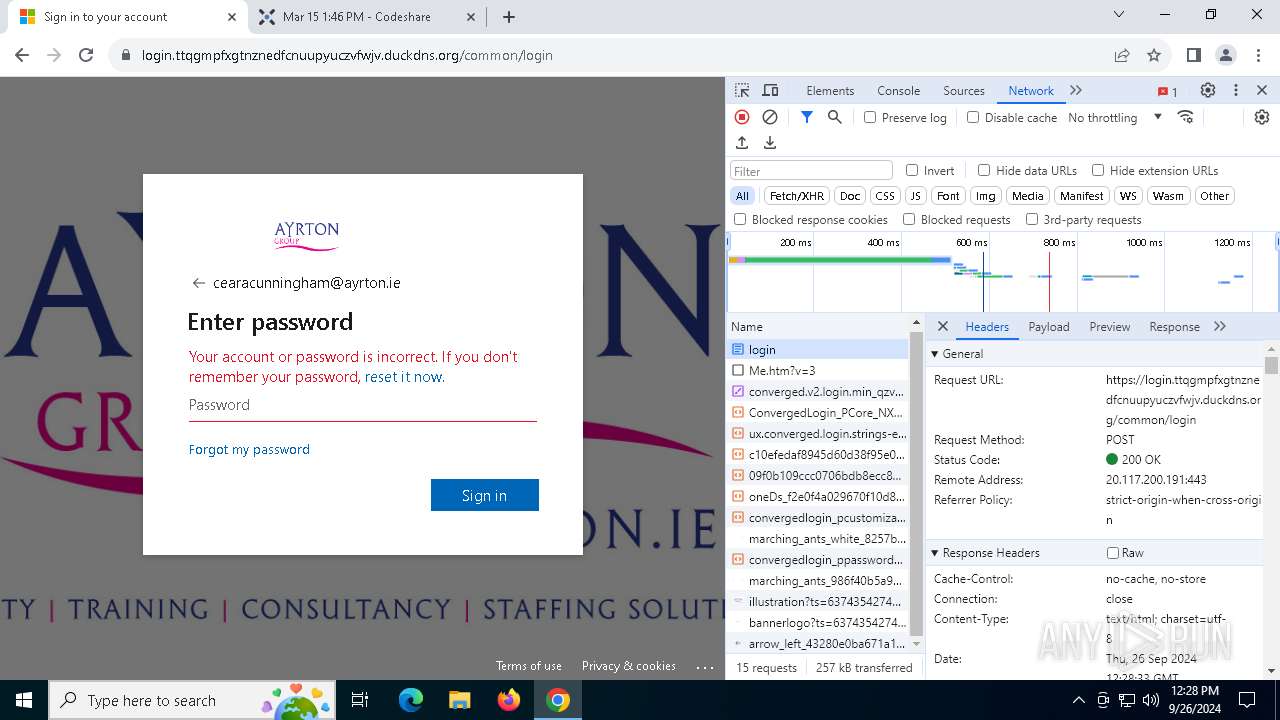Select the inspect element picker icon
Viewport: 1280px width, 720px height.
click(x=742, y=91)
